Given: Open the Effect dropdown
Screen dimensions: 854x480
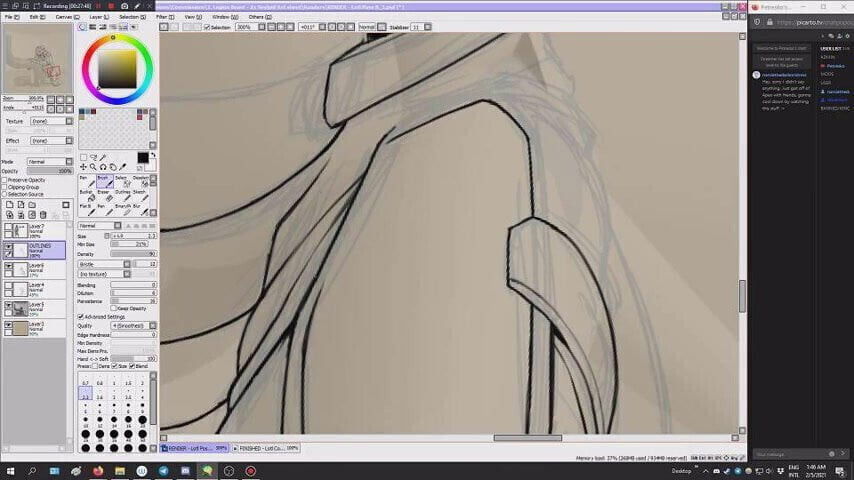Looking at the screenshot, I should (51, 141).
